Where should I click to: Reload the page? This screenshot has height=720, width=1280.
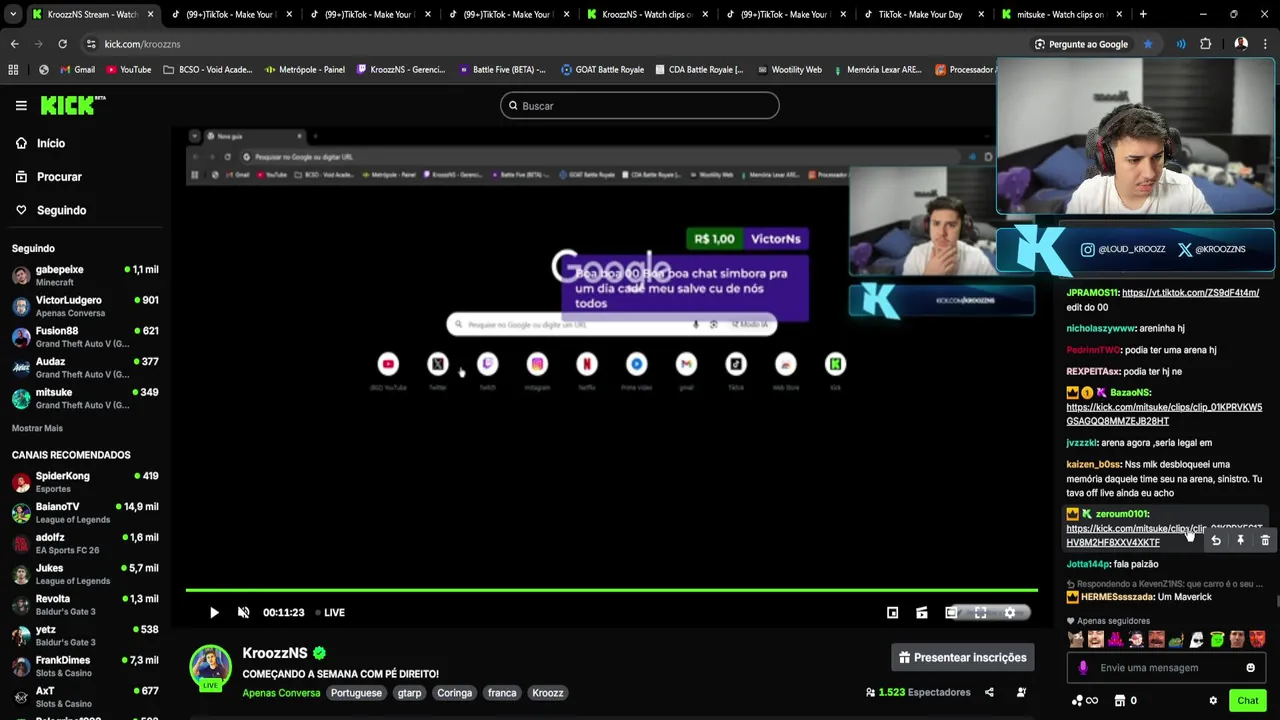[x=62, y=44]
